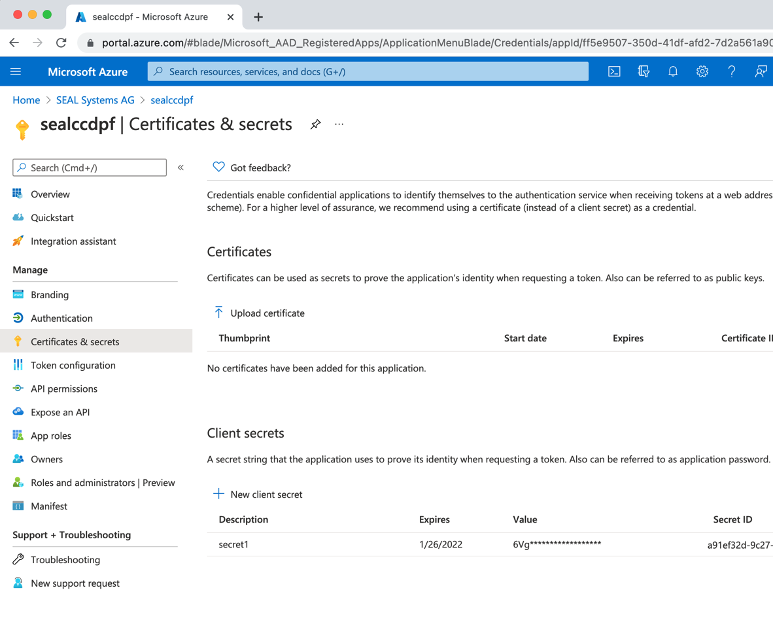Image resolution: width=774 pixels, height=622 pixels.
Task: Open portal settings gear
Action: 702,72
